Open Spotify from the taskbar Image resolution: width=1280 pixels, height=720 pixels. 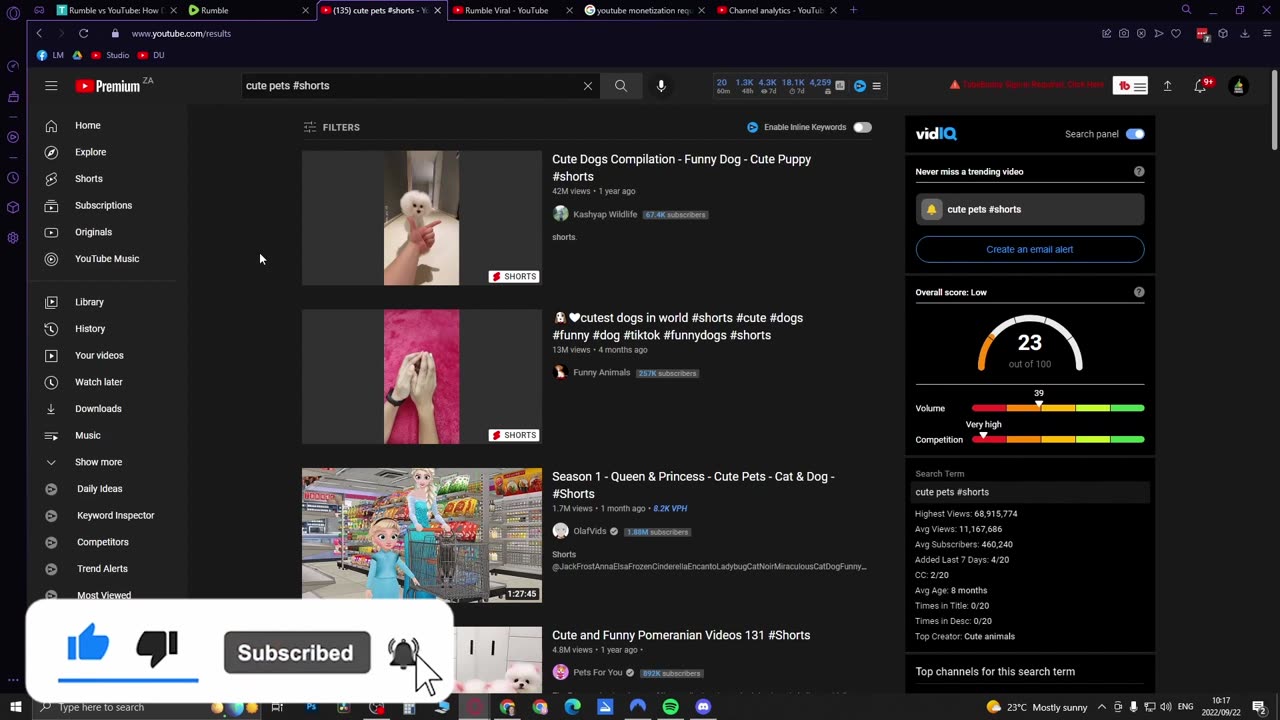[670, 707]
